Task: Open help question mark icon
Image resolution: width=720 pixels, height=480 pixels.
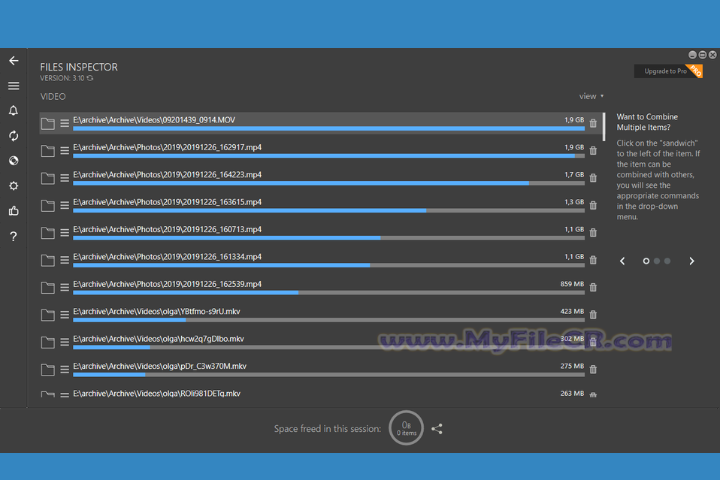Action: (14, 236)
